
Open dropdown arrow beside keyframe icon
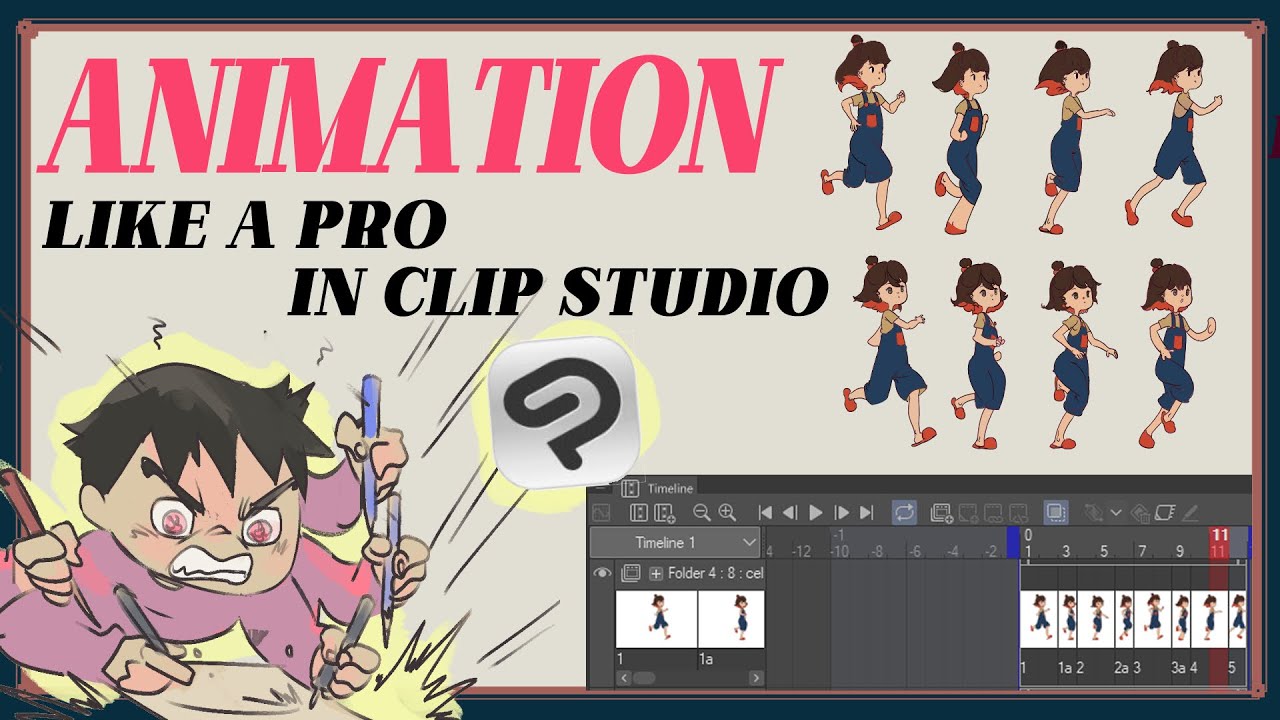tap(1116, 513)
